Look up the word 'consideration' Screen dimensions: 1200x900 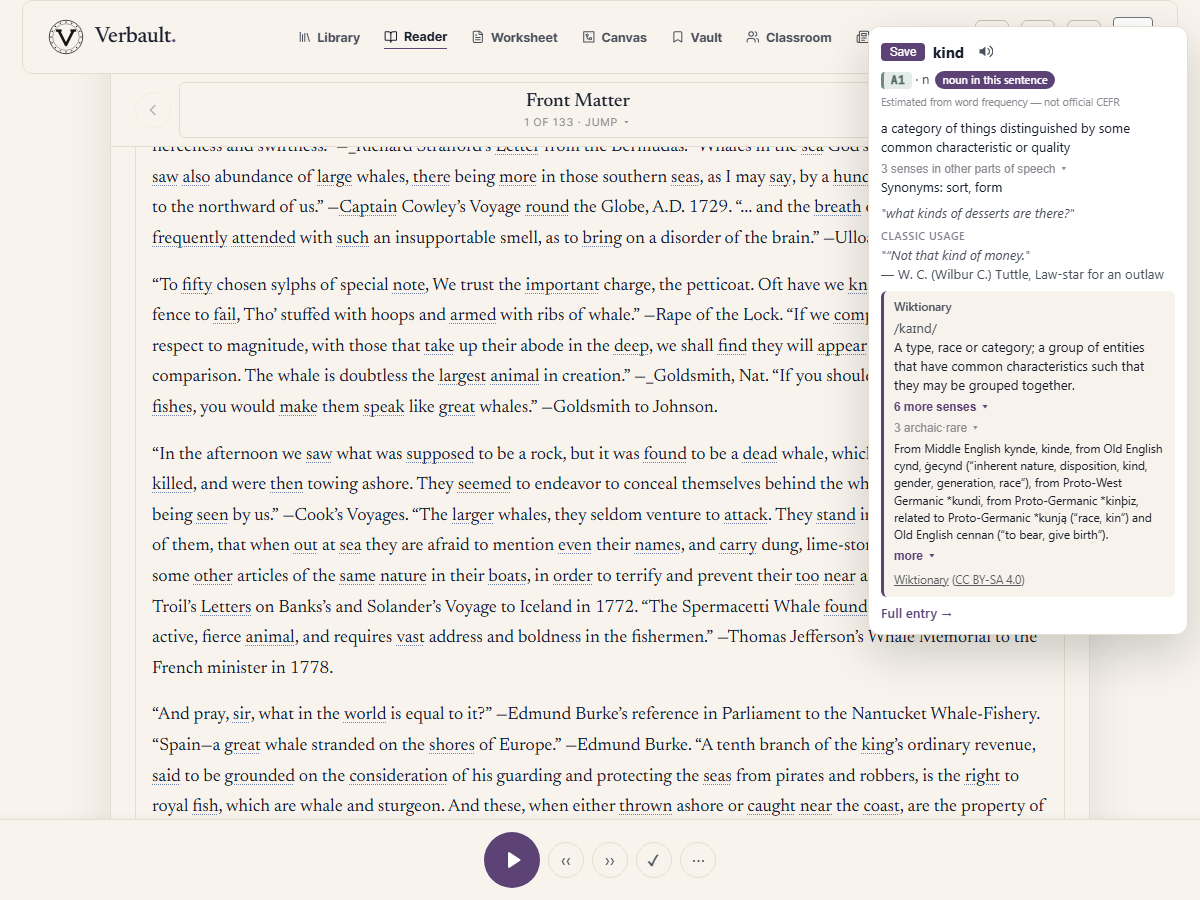click(x=398, y=776)
